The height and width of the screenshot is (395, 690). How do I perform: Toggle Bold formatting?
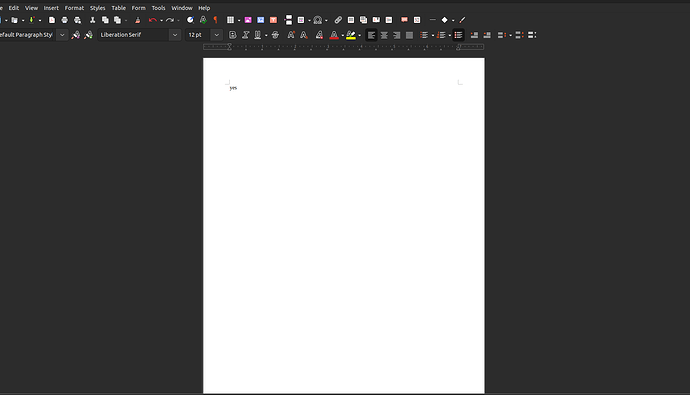(x=233, y=35)
